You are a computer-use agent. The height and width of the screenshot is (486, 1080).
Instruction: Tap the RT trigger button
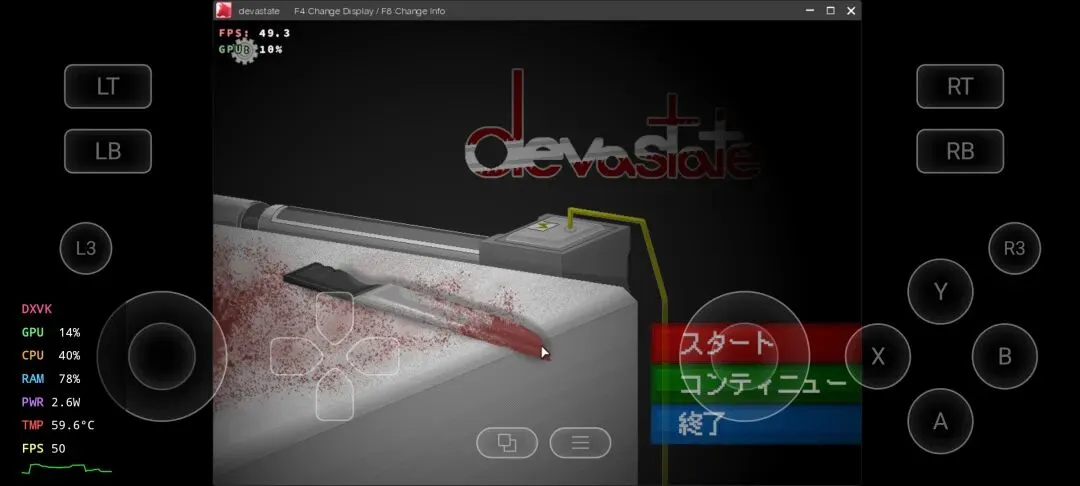click(959, 86)
